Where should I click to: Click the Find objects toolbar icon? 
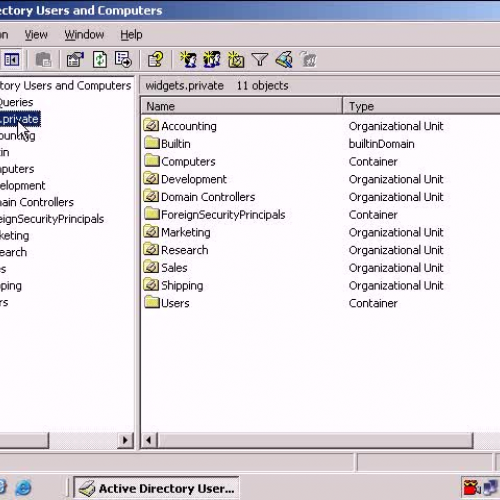(x=284, y=60)
